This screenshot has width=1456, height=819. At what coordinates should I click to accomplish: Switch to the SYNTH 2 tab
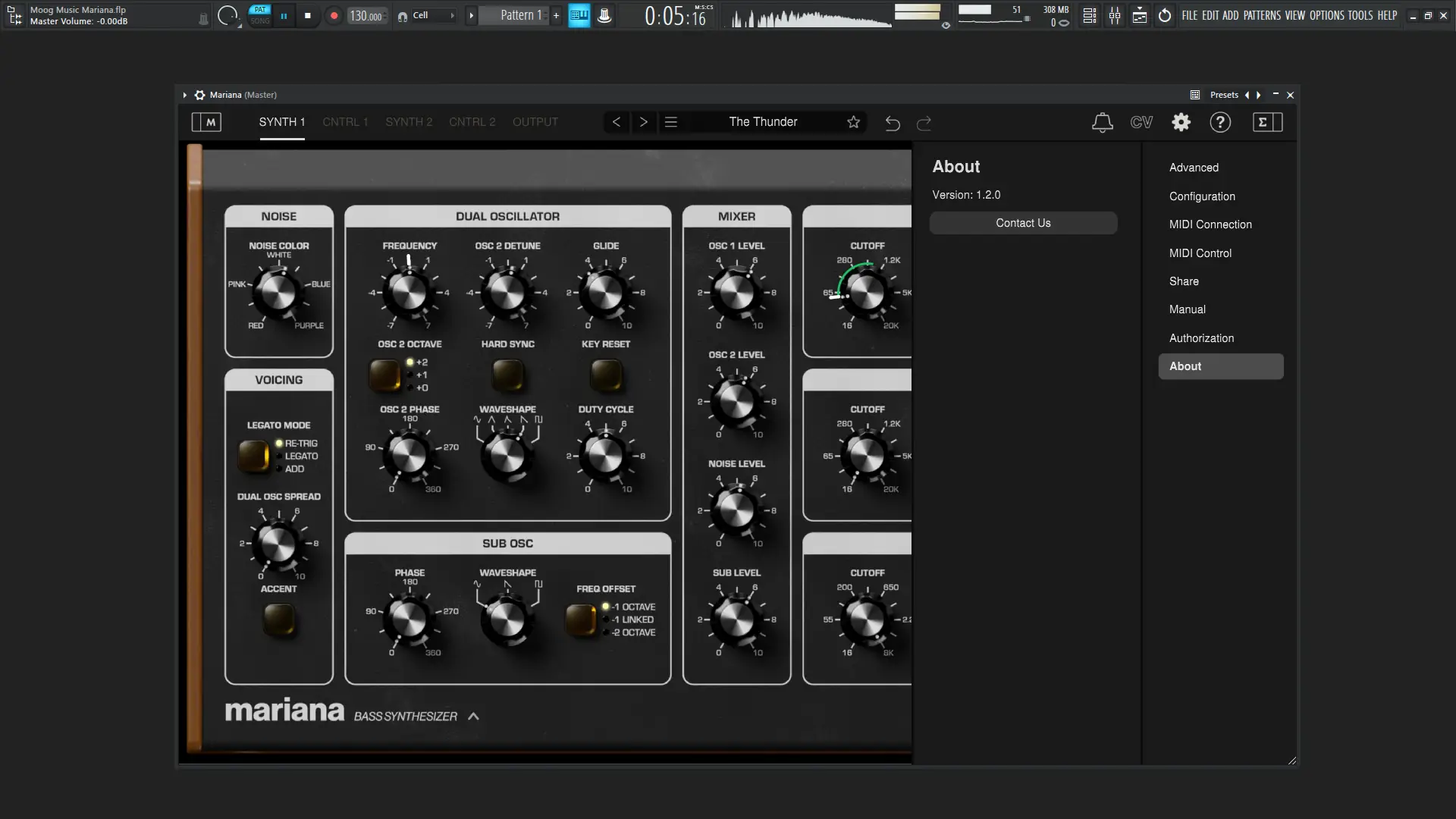click(408, 122)
